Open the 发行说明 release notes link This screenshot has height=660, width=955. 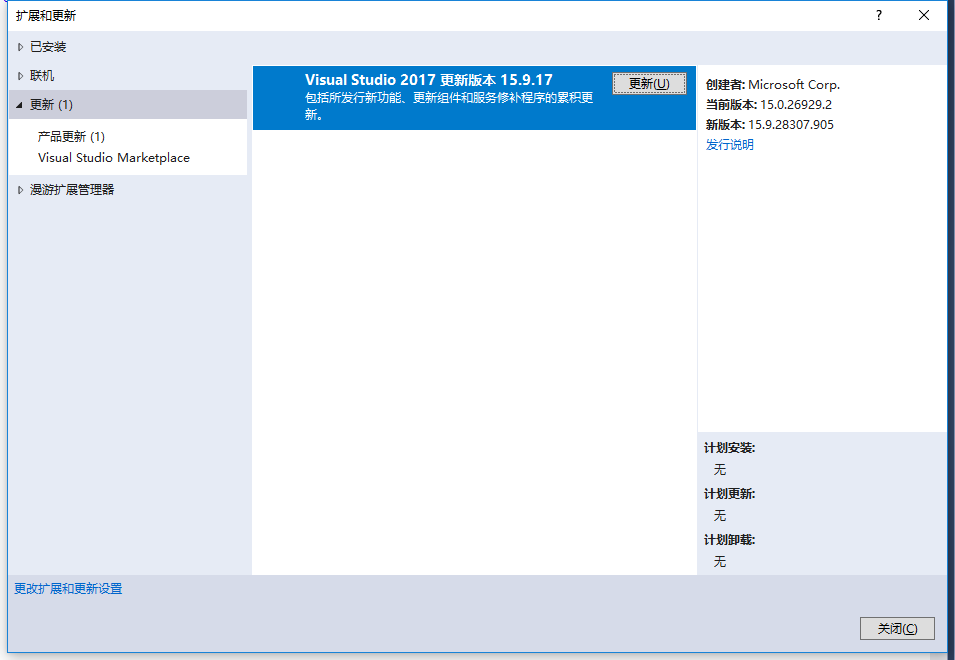click(x=730, y=145)
